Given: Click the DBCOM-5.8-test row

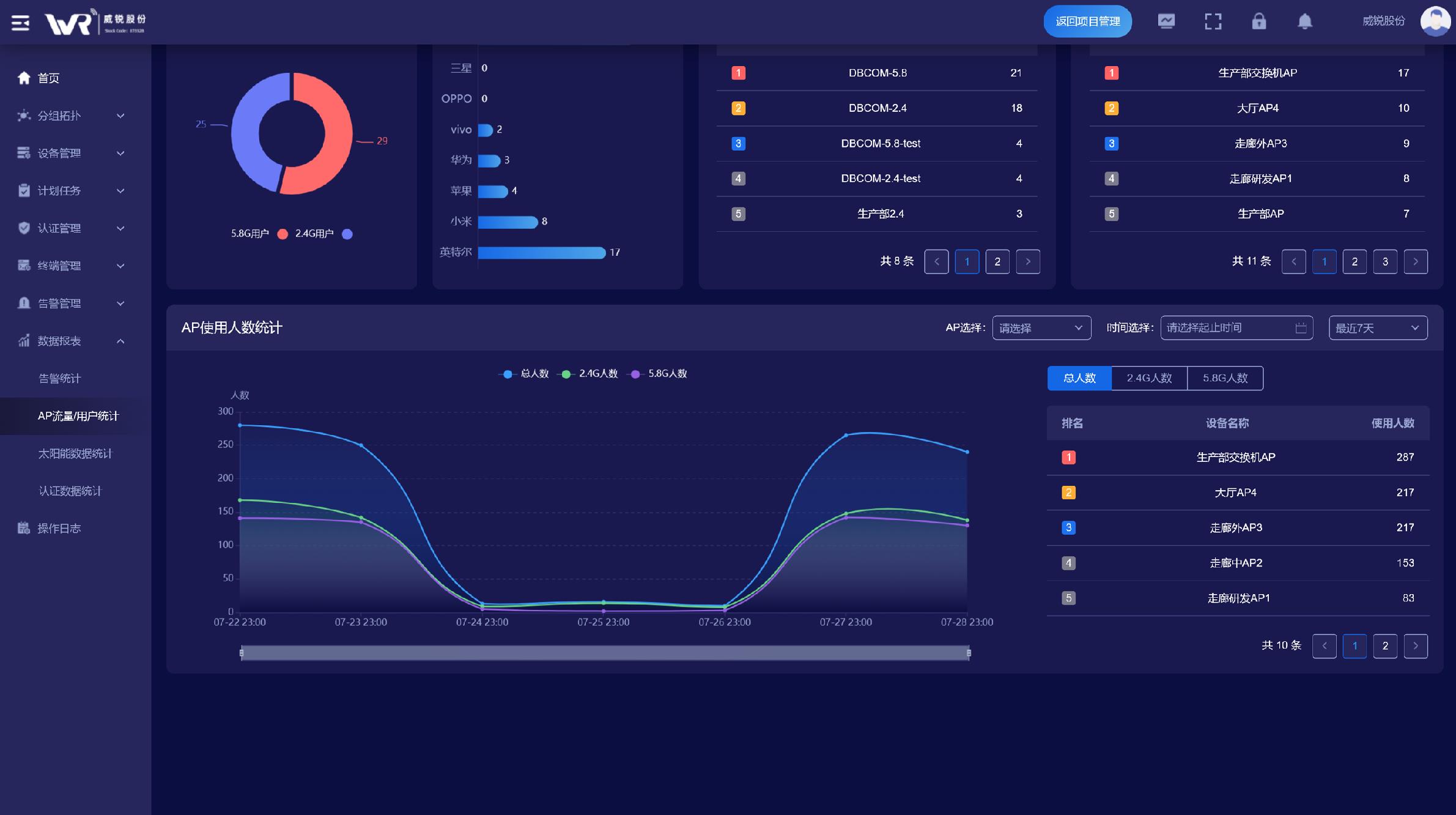Looking at the screenshot, I should coord(877,144).
